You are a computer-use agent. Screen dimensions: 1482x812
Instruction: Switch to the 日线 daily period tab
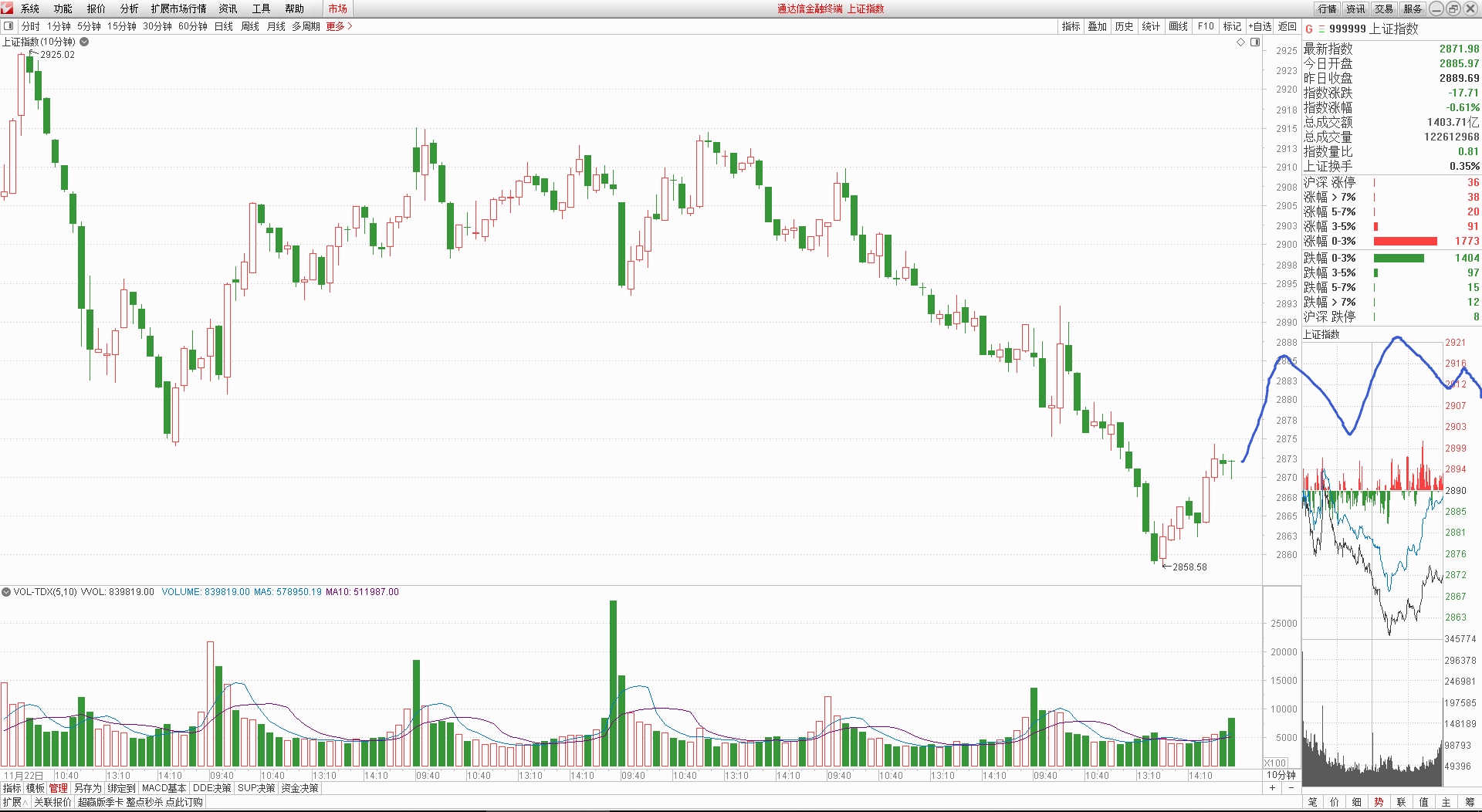point(223,26)
